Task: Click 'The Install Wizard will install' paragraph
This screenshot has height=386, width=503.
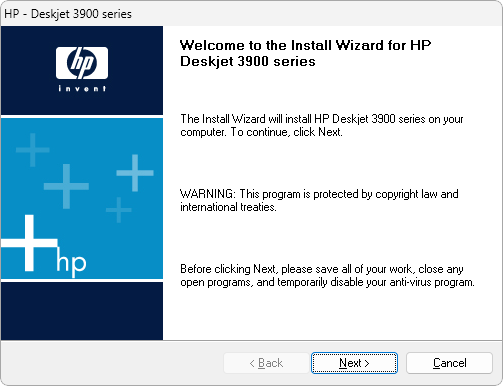Action: 322,125
